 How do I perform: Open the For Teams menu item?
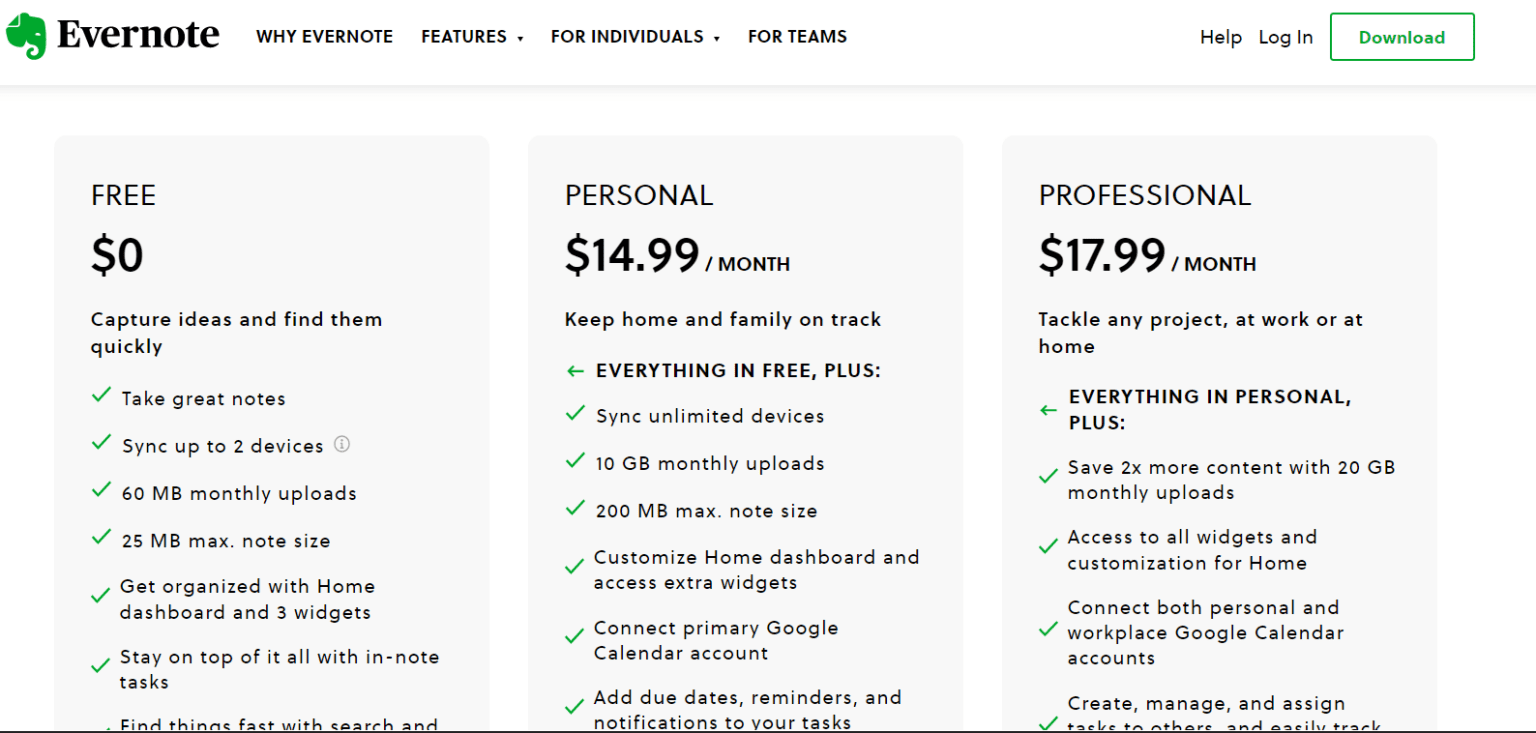797,37
